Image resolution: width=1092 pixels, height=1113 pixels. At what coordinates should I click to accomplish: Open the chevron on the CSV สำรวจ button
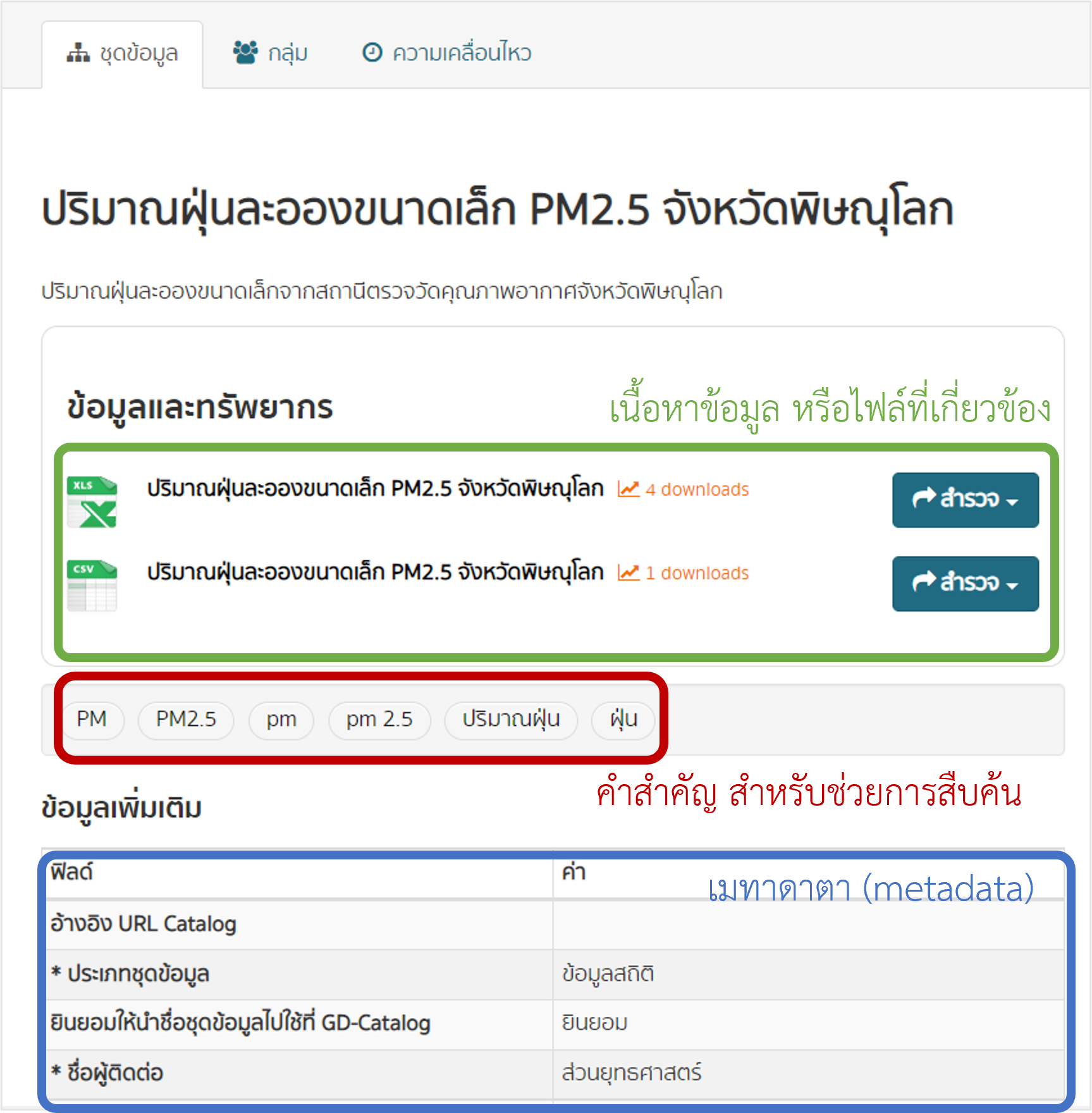point(1014,585)
